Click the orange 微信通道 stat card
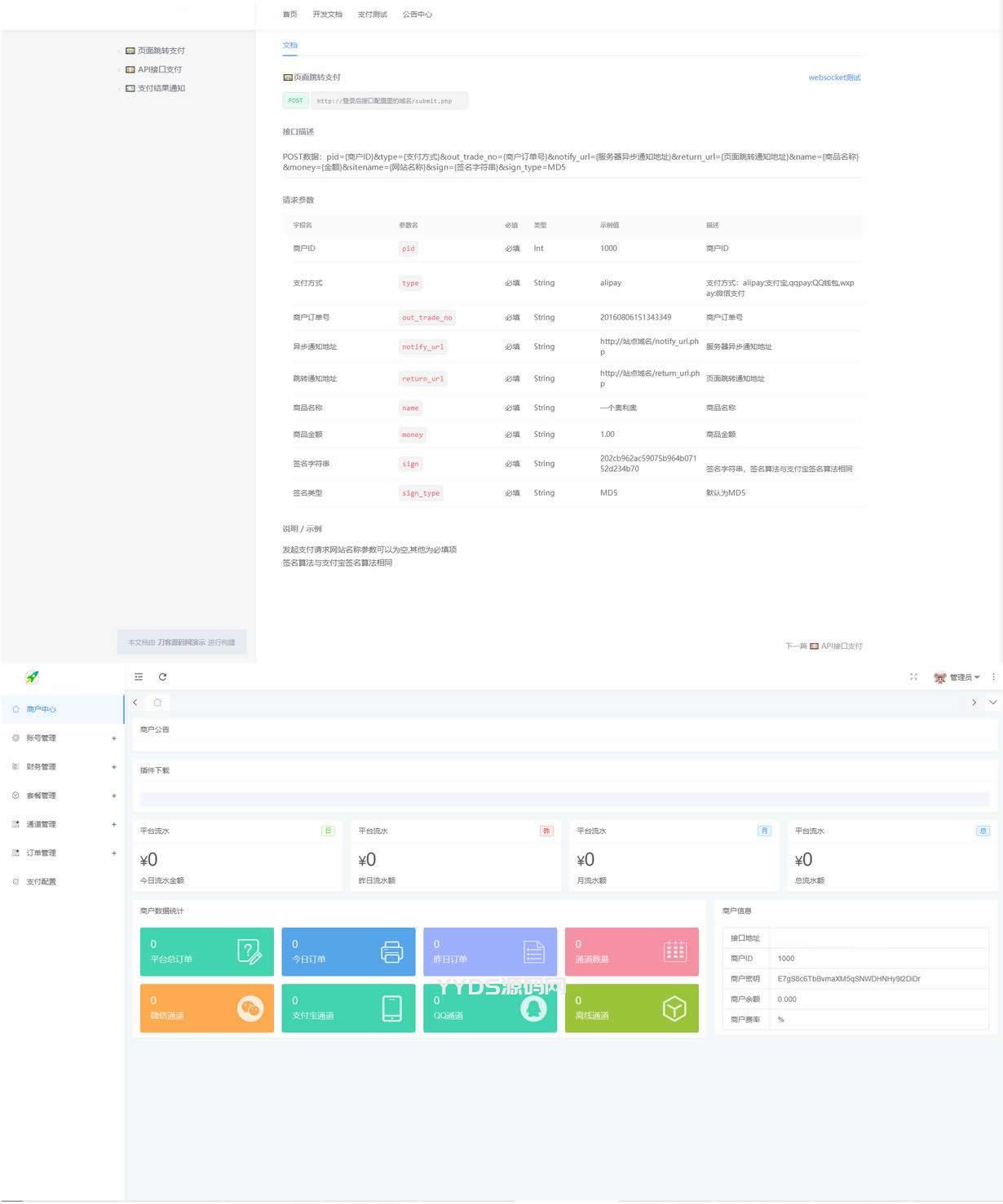Image resolution: width=1003 pixels, height=1204 pixels. 206,1008
